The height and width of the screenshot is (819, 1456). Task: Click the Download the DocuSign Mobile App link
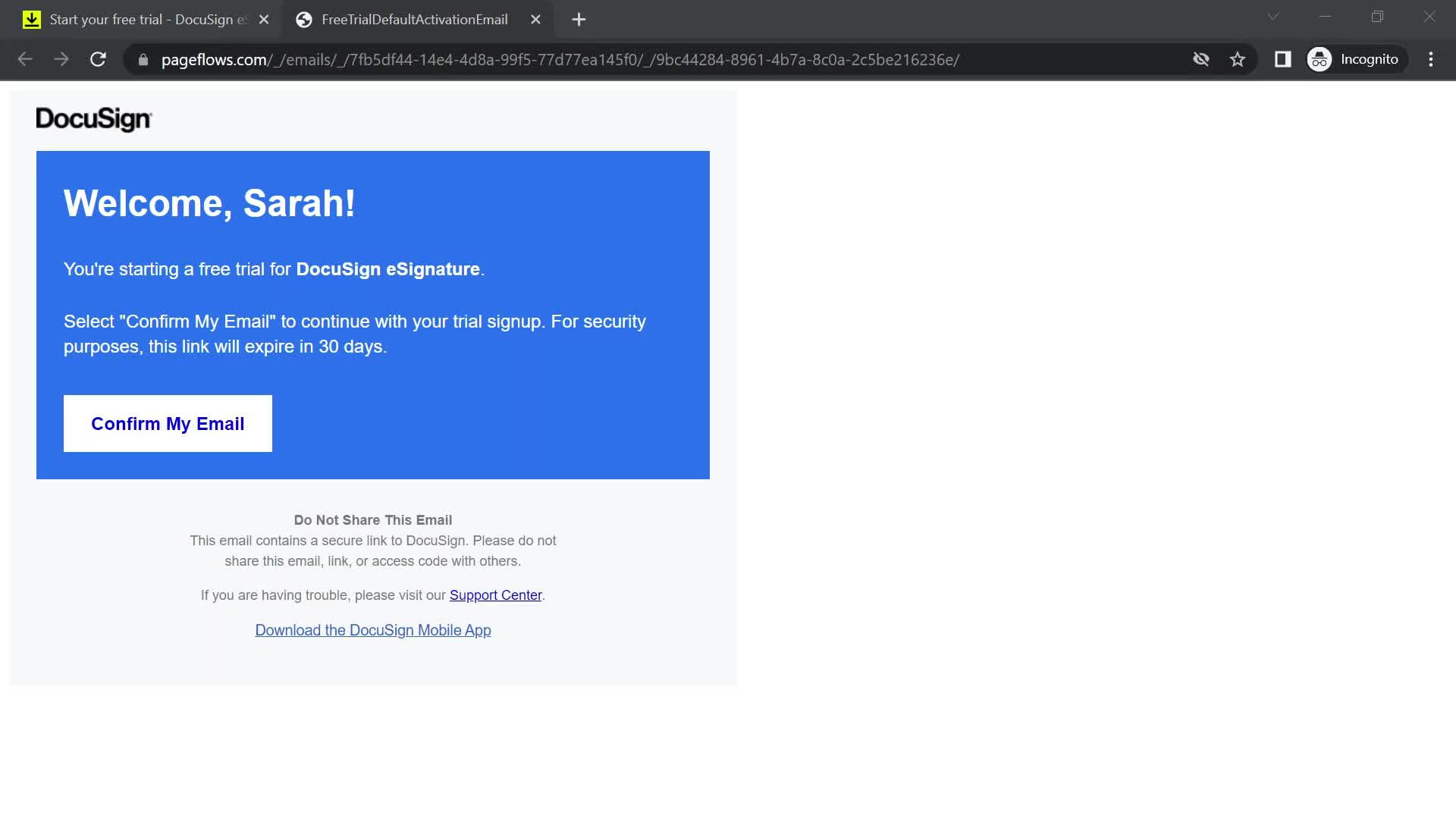373,630
